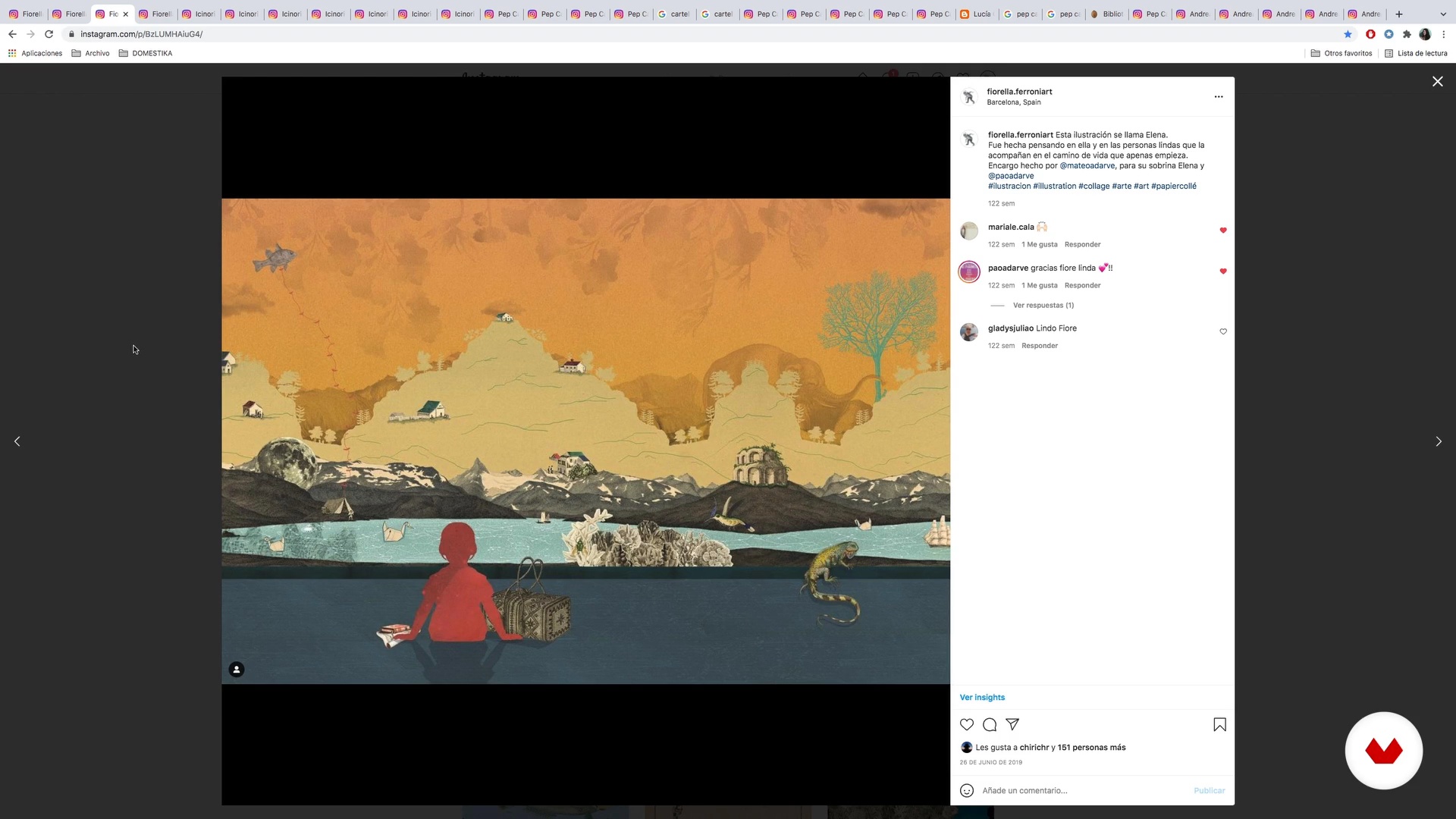The width and height of the screenshot is (1456, 819).
Task: Switch to the Lucía browser tab
Action: point(977,14)
